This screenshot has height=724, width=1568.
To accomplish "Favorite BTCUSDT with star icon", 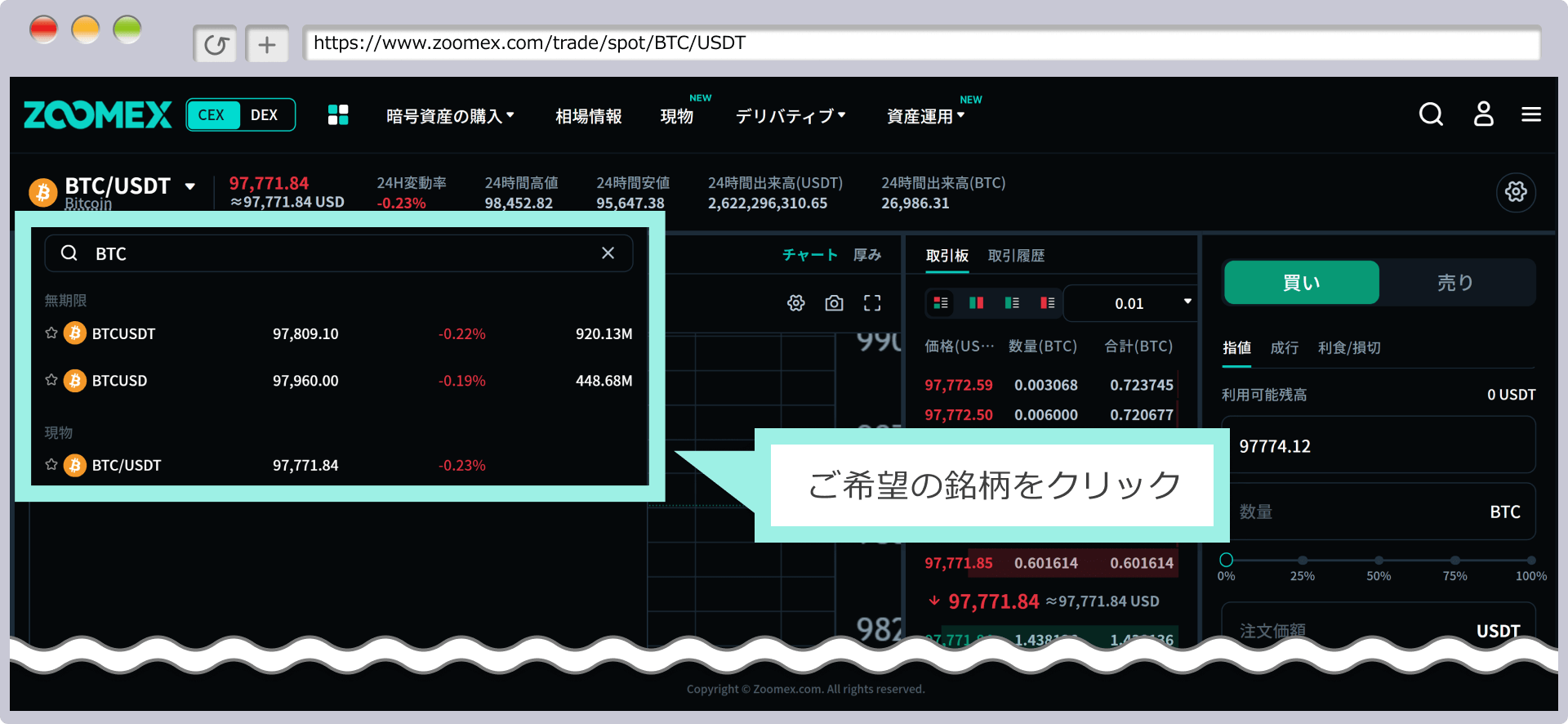I will coord(51,333).
